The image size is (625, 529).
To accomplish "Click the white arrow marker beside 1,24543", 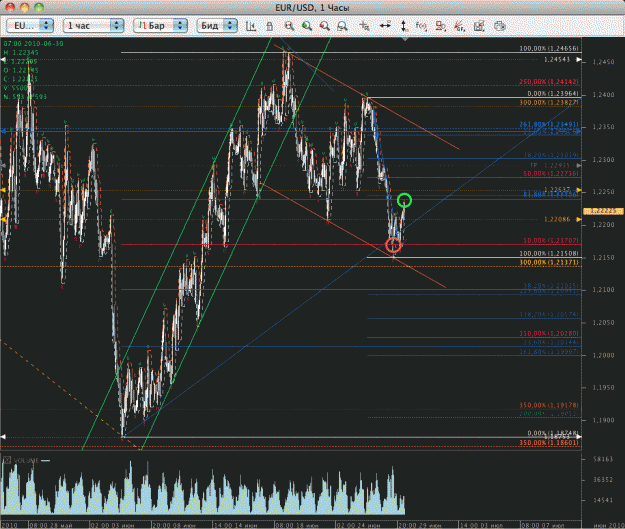I will click(x=578, y=60).
